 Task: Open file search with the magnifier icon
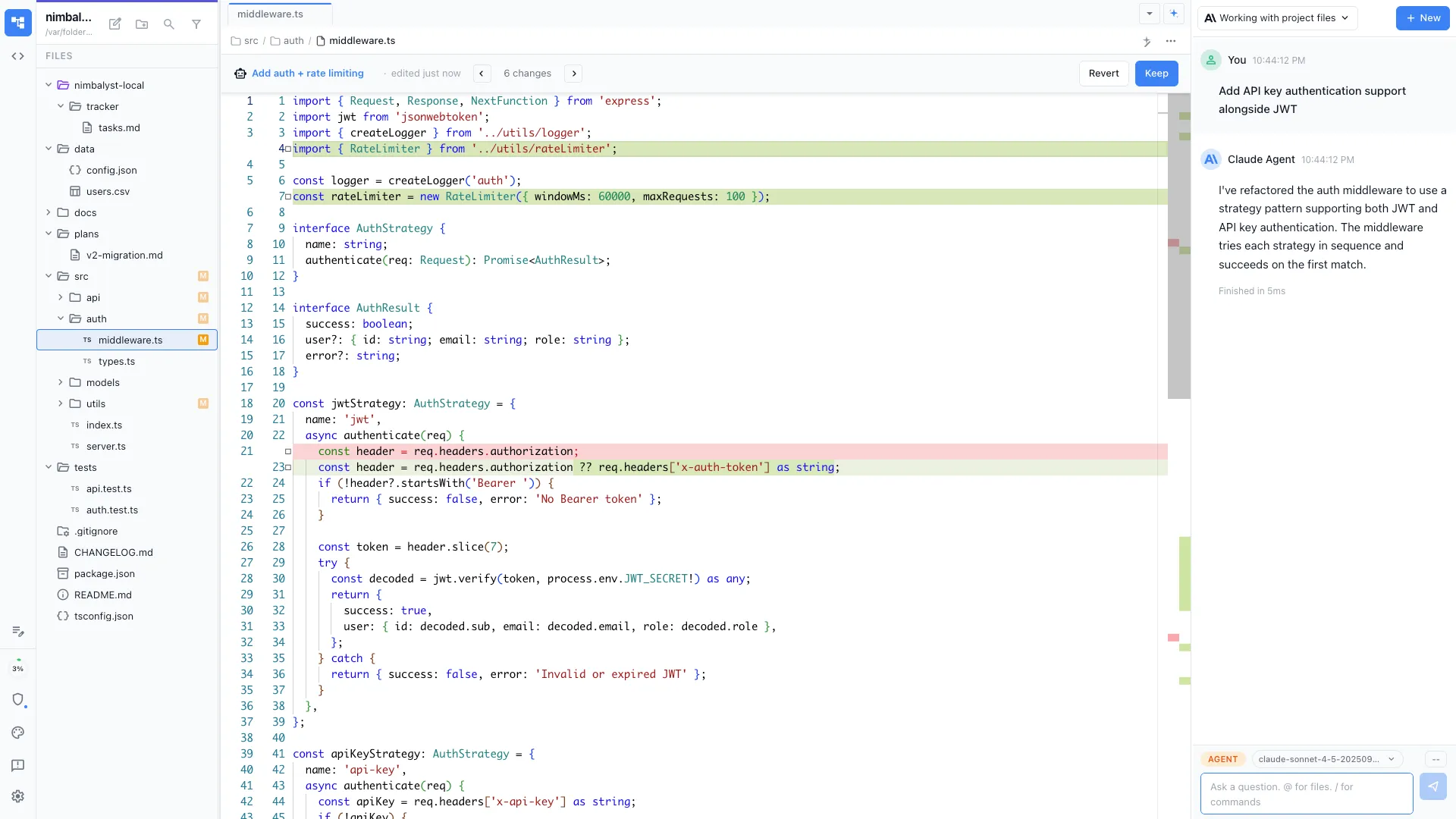point(168,24)
